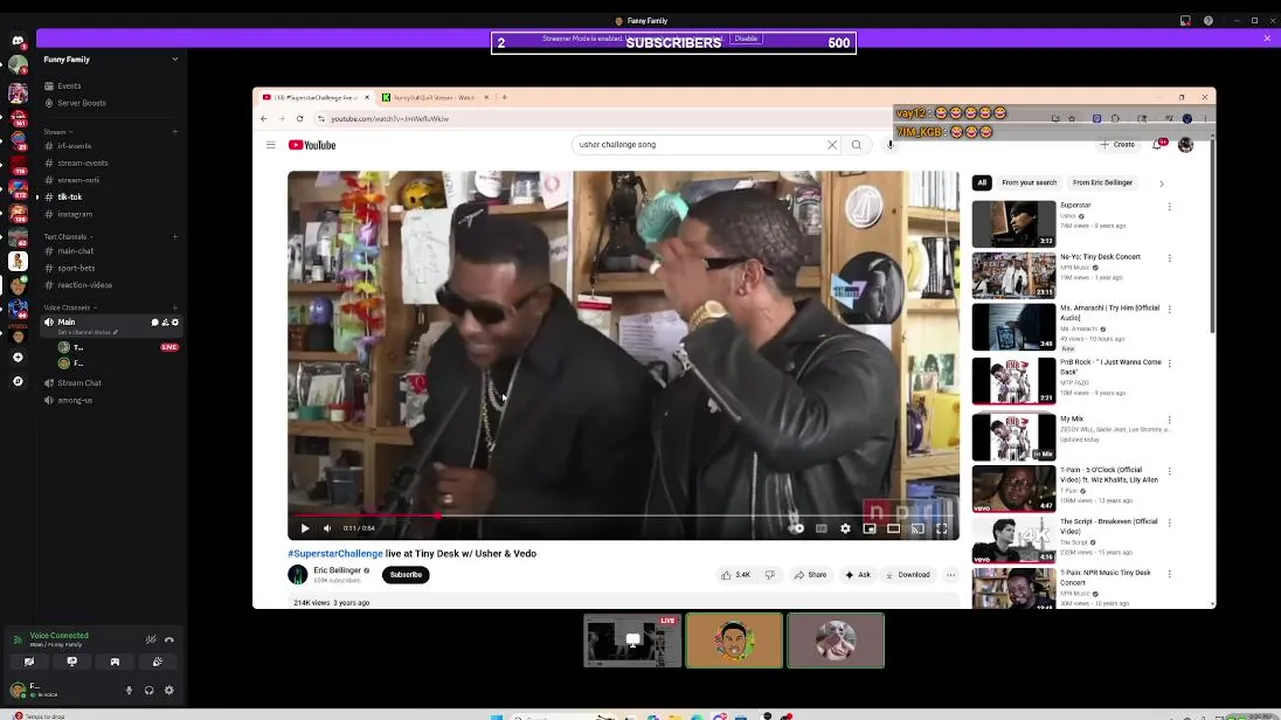Image resolution: width=1281 pixels, height=720 pixels.
Task: Collapse the Voice Channels category
Action: (x=68, y=307)
